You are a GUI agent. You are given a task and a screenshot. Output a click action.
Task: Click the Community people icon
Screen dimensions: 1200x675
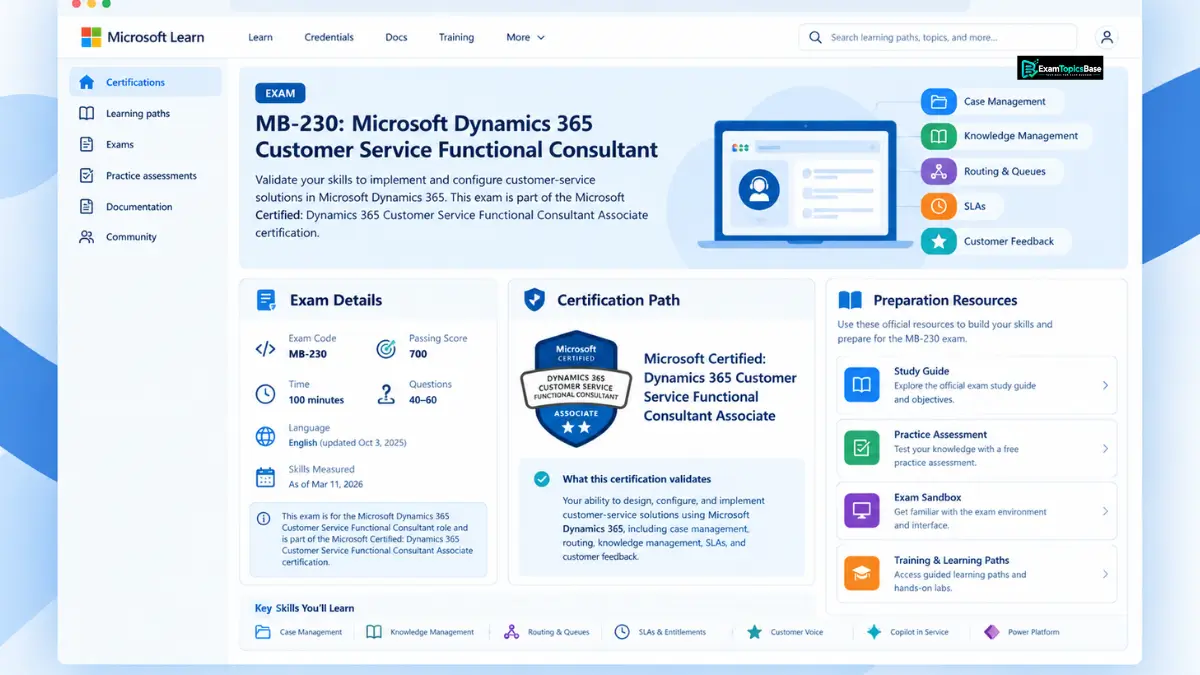point(87,237)
